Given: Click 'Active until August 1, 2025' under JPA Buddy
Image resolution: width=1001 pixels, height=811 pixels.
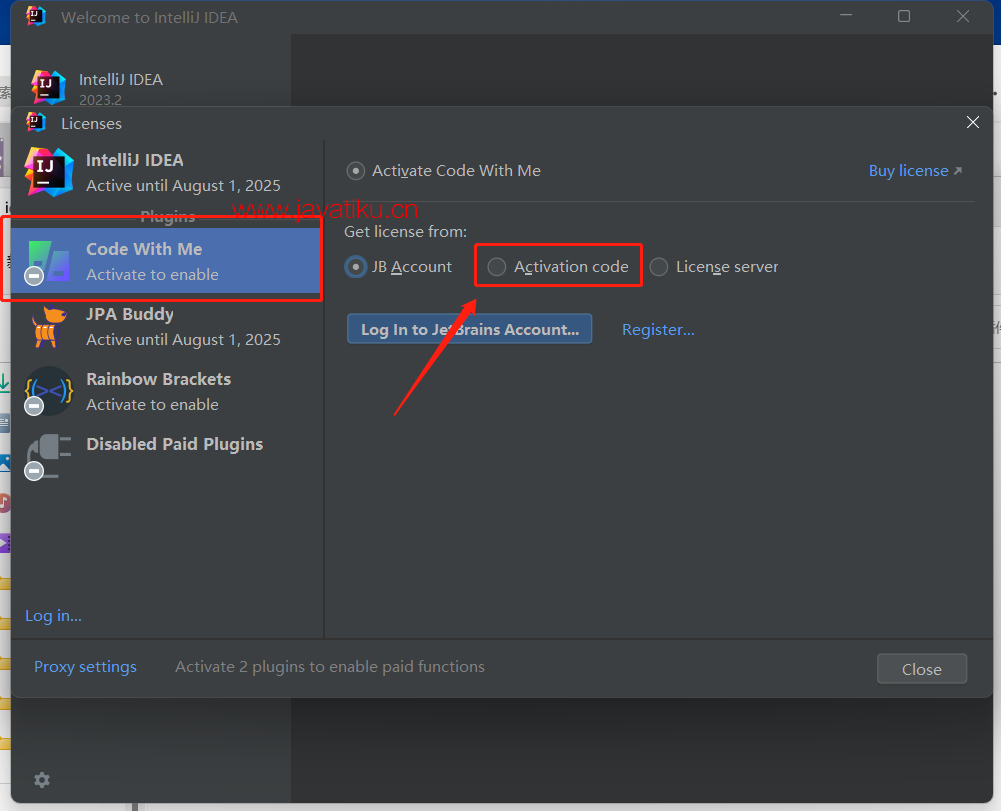Looking at the screenshot, I should [183, 340].
